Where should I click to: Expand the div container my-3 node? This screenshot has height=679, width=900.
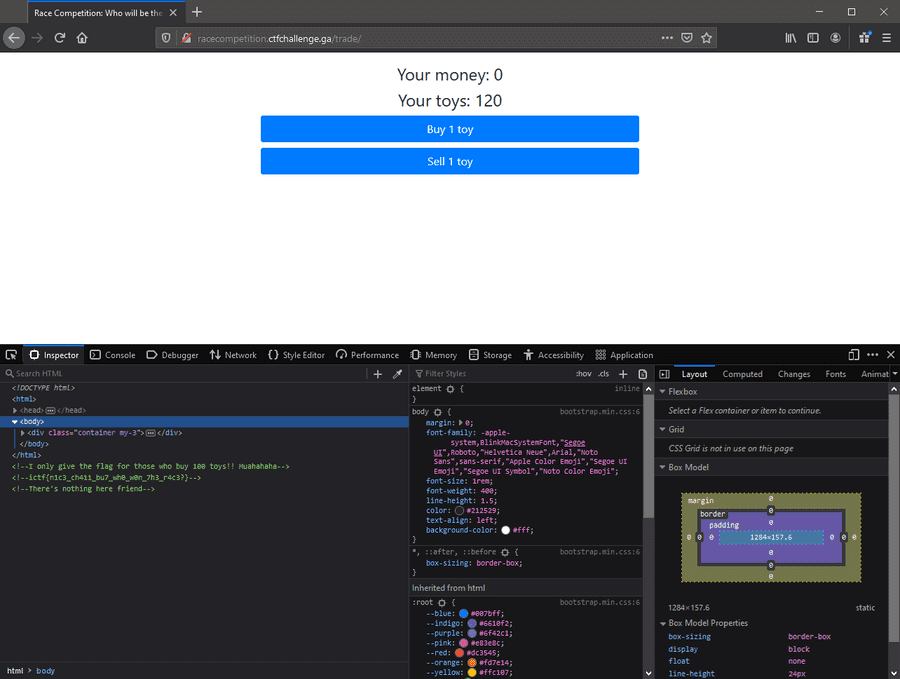coord(23,433)
